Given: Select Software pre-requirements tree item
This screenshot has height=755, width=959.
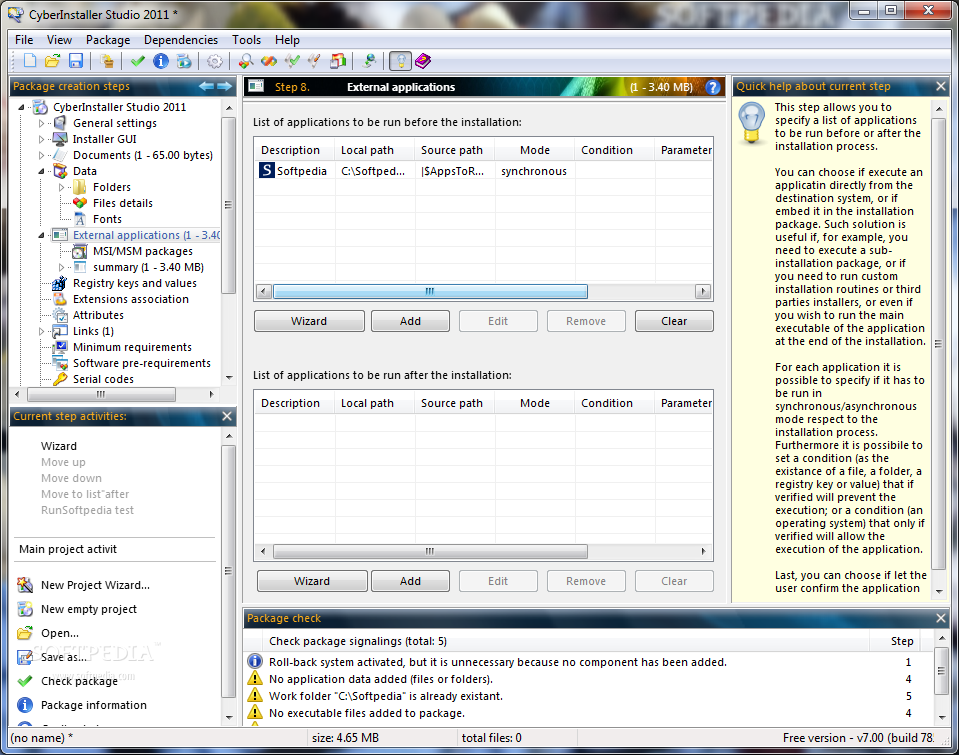Looking at the screenshot, I should pos(141,363).
